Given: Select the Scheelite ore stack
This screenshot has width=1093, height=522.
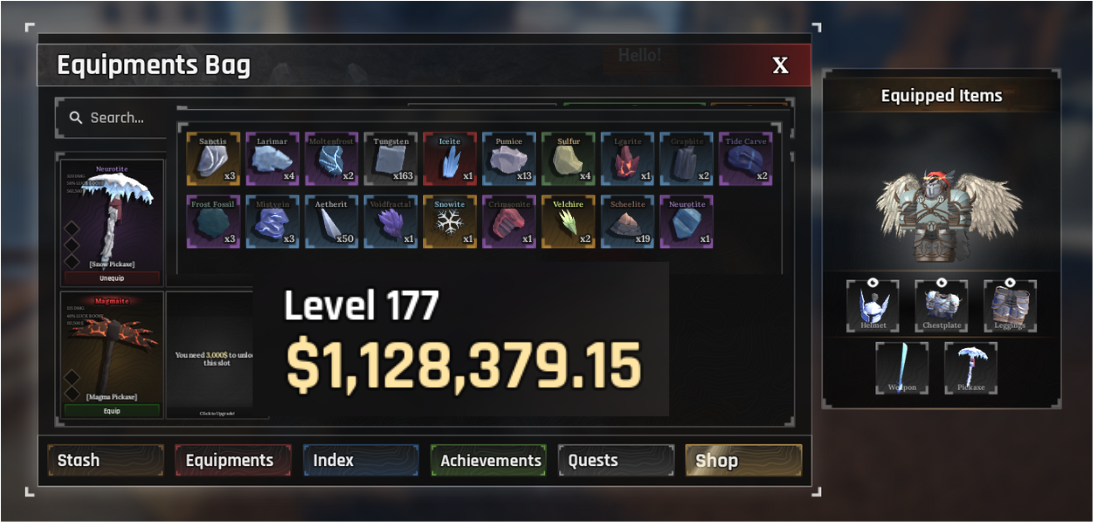Looking at the screenshot, I should point(627,222).
